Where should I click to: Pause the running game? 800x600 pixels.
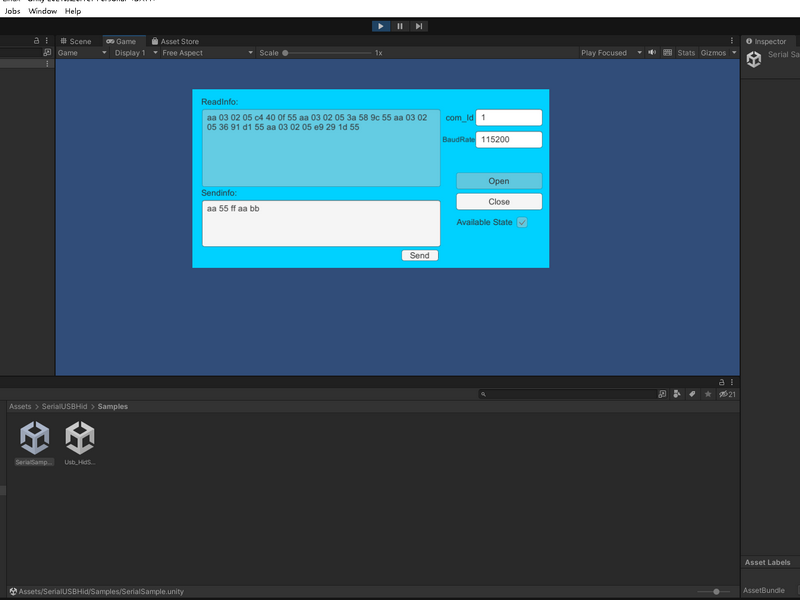[400, 26]
